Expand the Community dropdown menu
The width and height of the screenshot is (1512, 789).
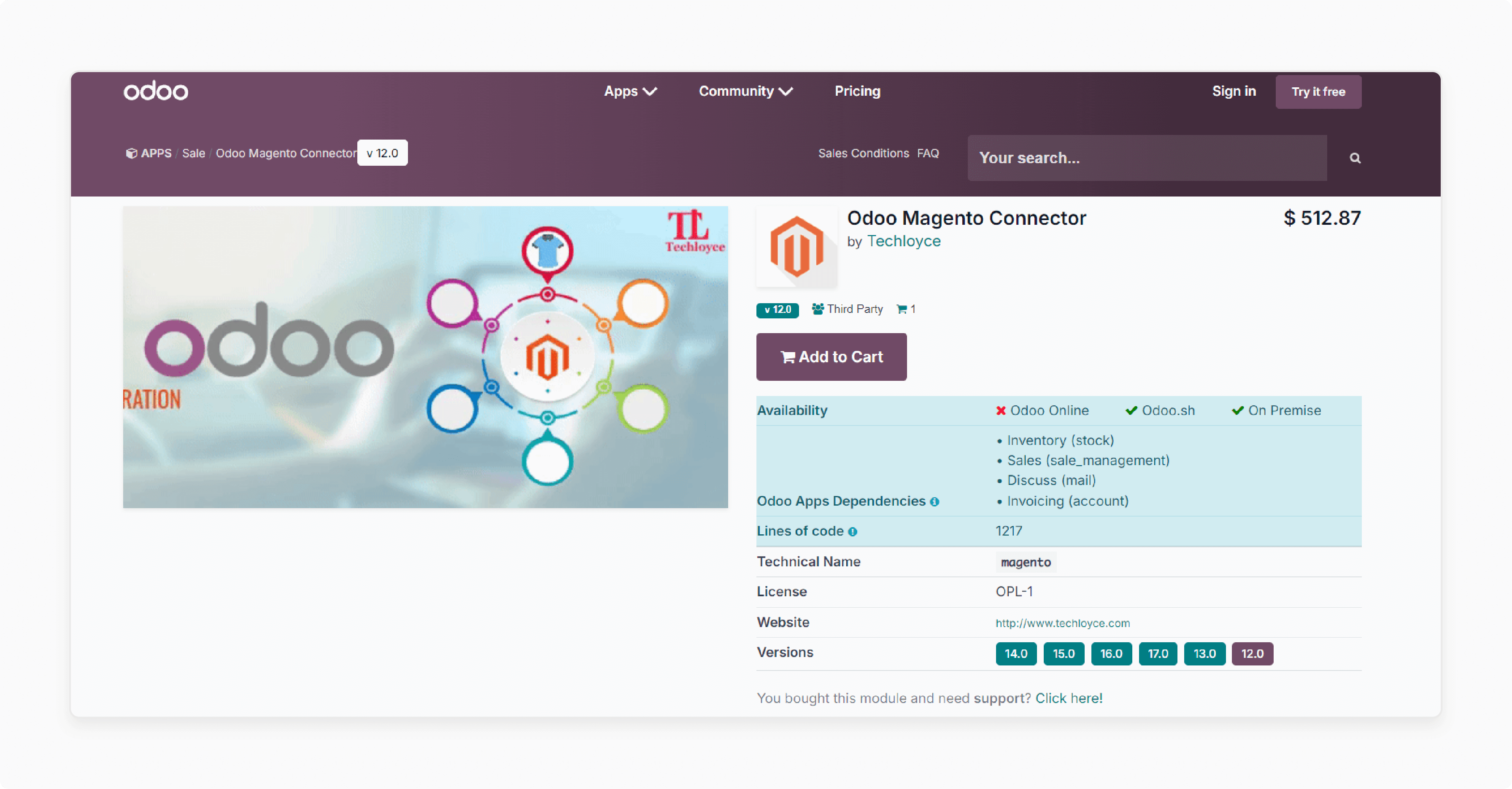745,91
